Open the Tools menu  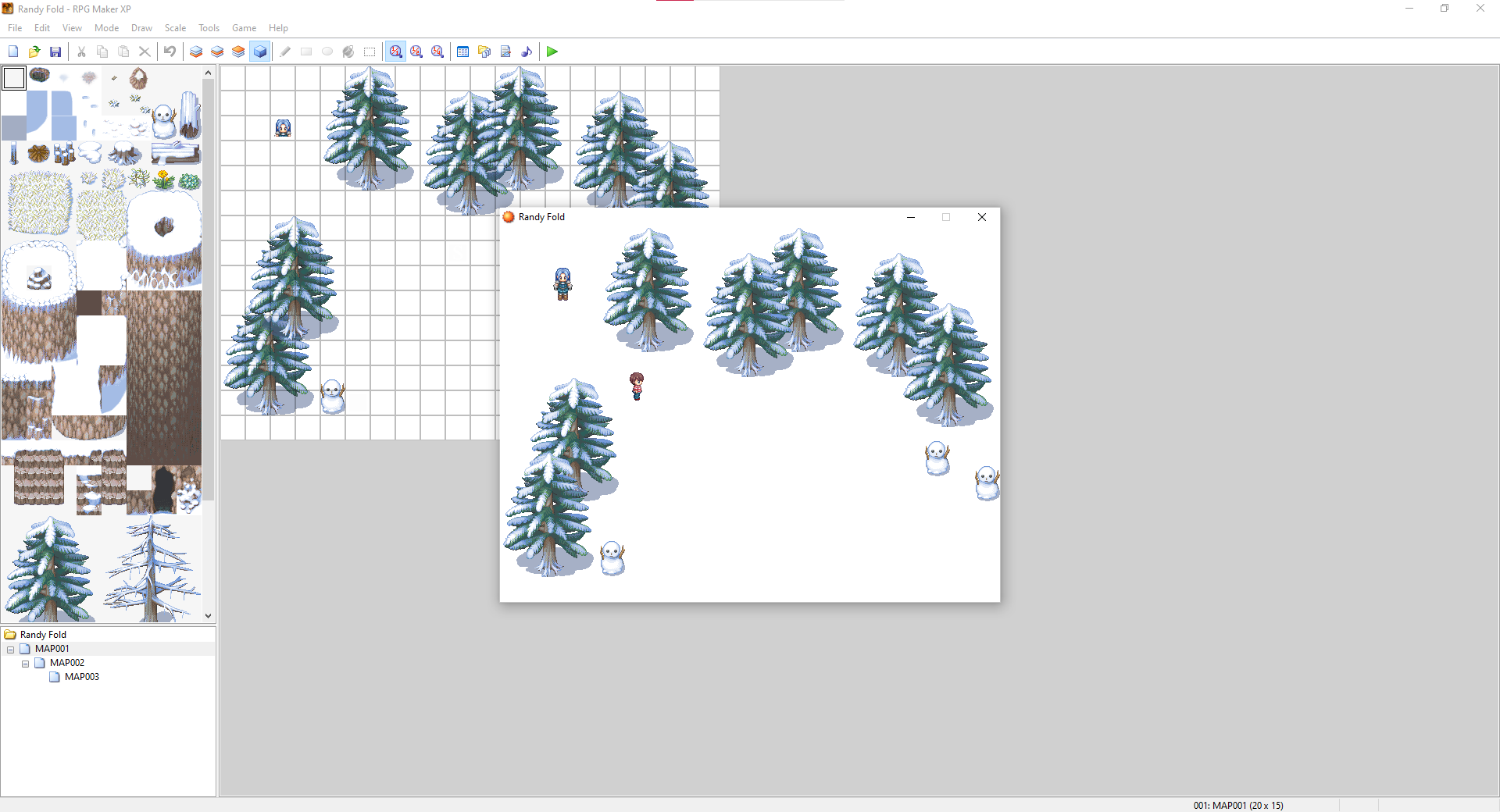tap(209, 28)
